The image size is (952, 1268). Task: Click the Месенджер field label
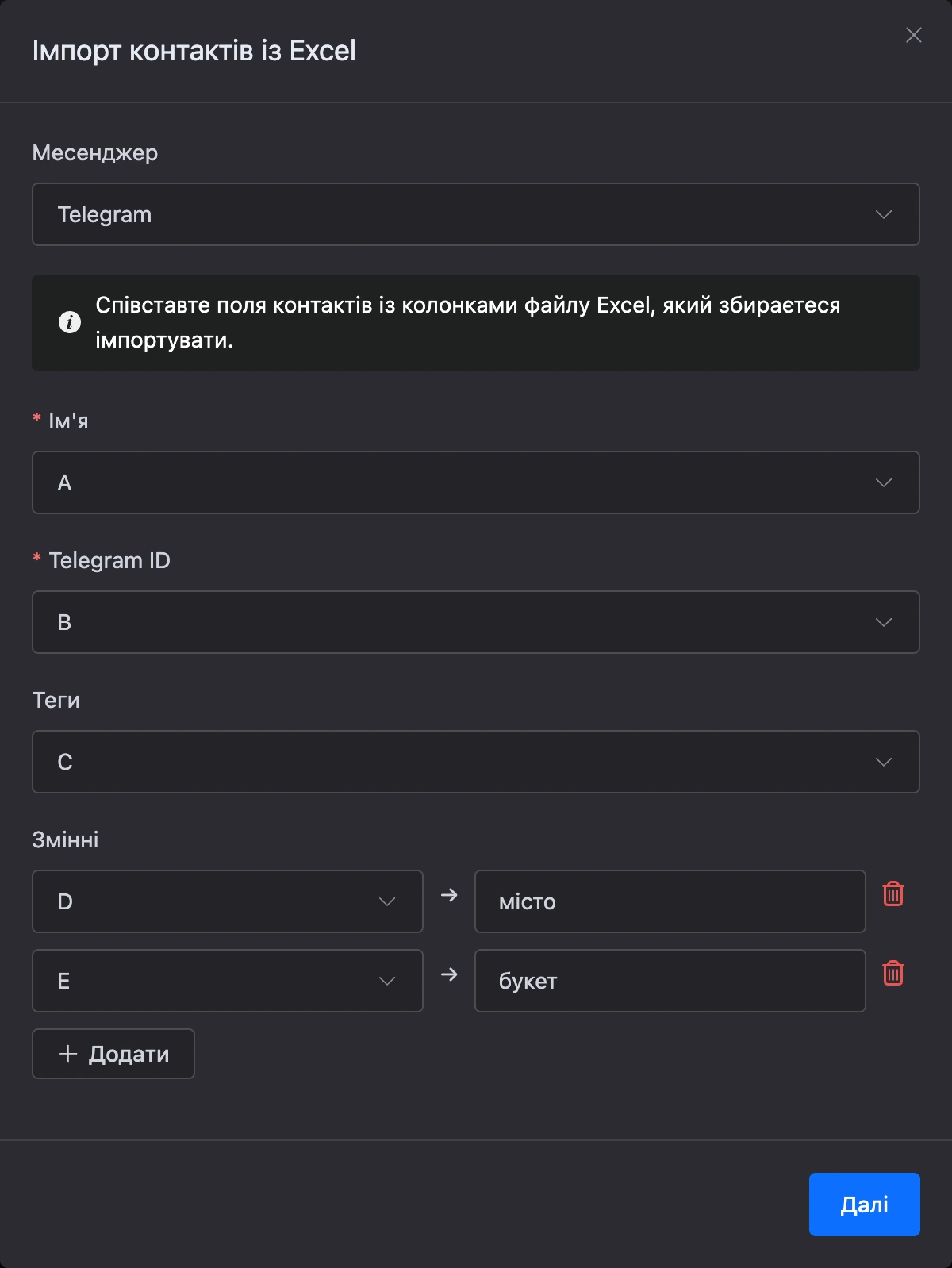(95, 152)
